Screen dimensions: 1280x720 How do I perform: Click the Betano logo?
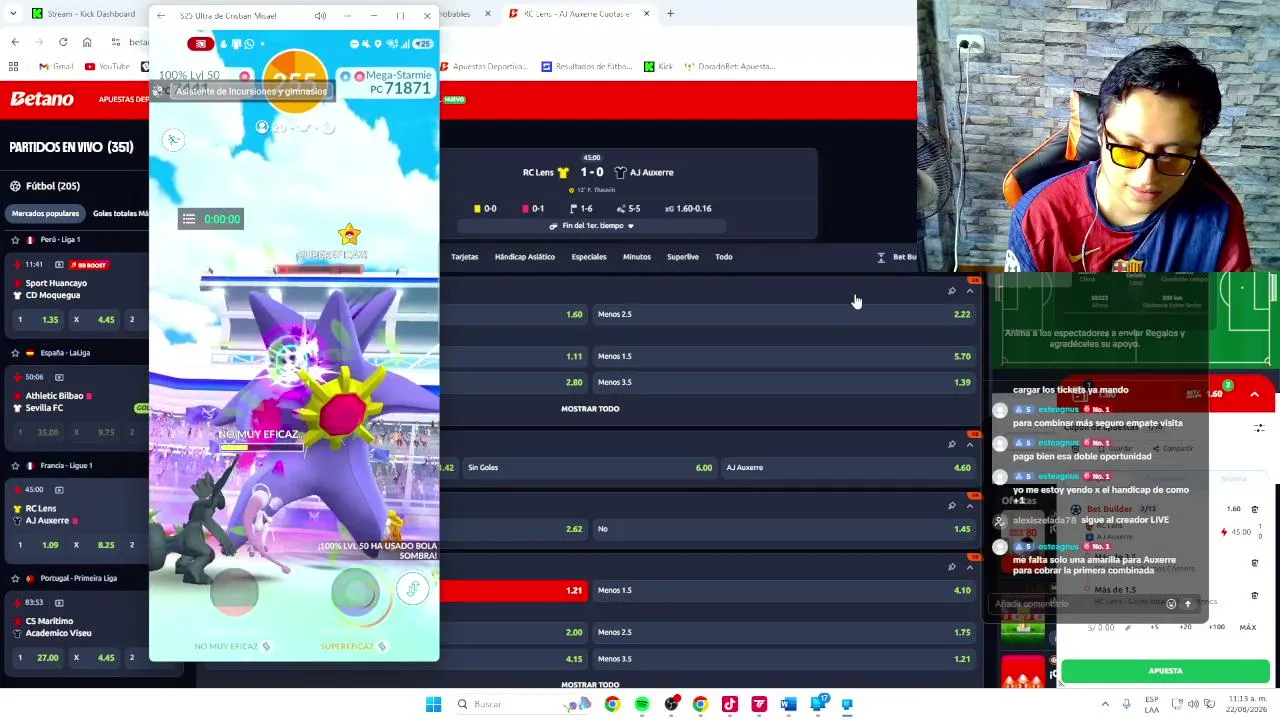tap(42, 99)
